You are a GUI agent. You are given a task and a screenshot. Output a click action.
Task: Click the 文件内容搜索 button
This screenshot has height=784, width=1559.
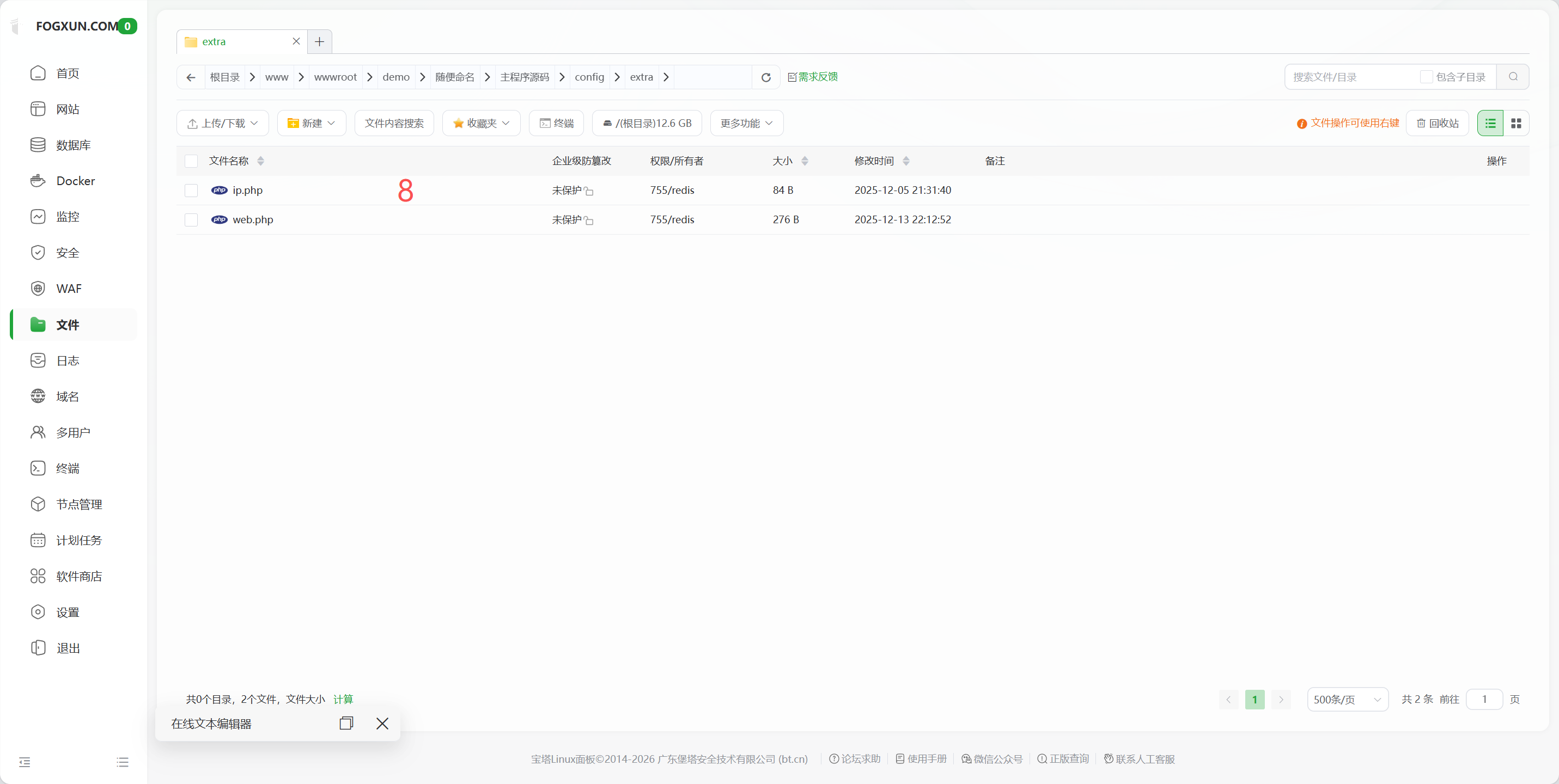[394, 124]
